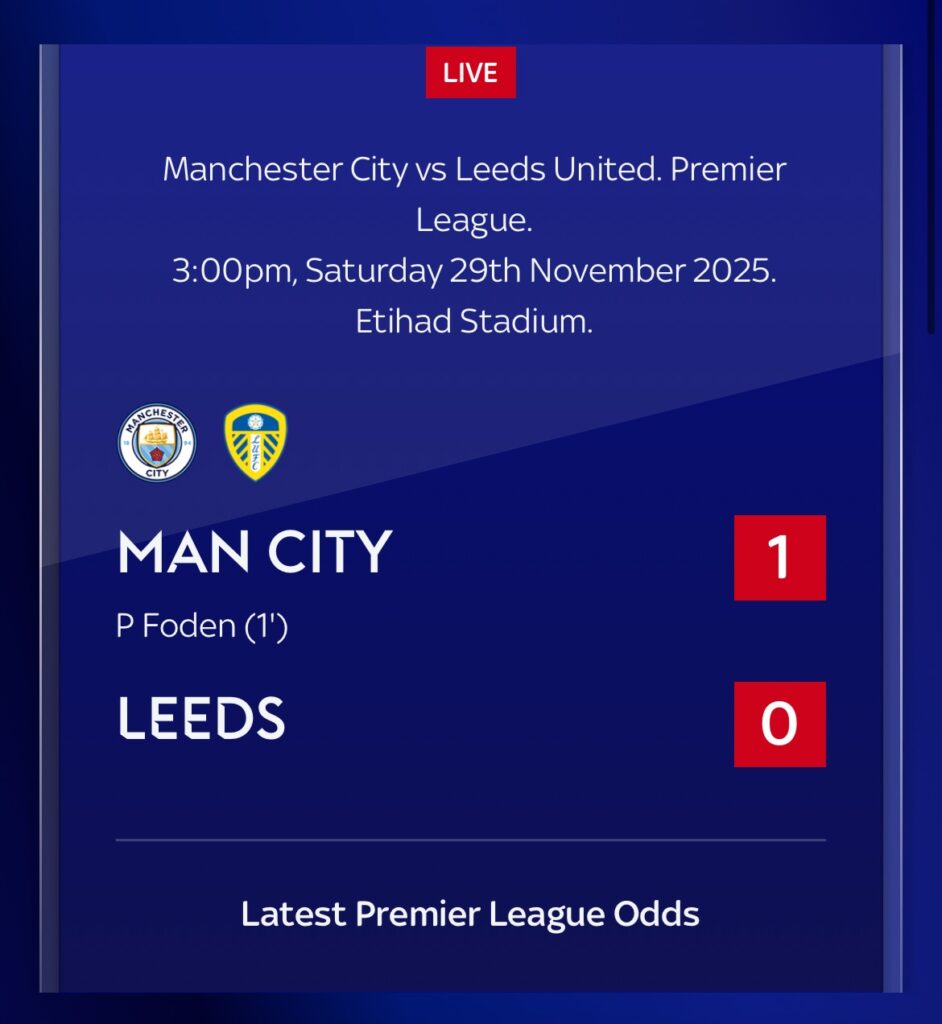
Task: Select the LEEDS team name
Action: coord(201,717)
